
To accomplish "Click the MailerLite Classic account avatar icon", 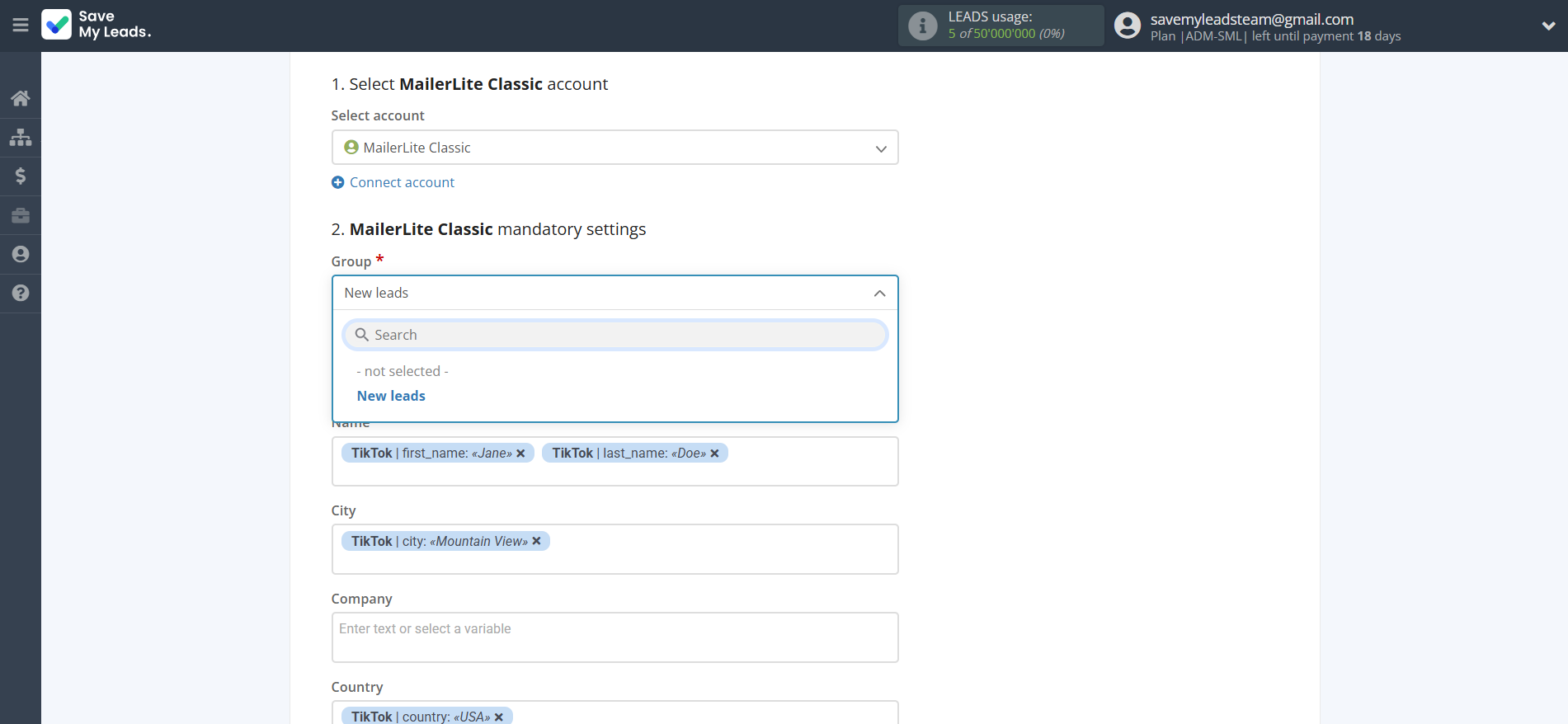I will click(351, 147).
